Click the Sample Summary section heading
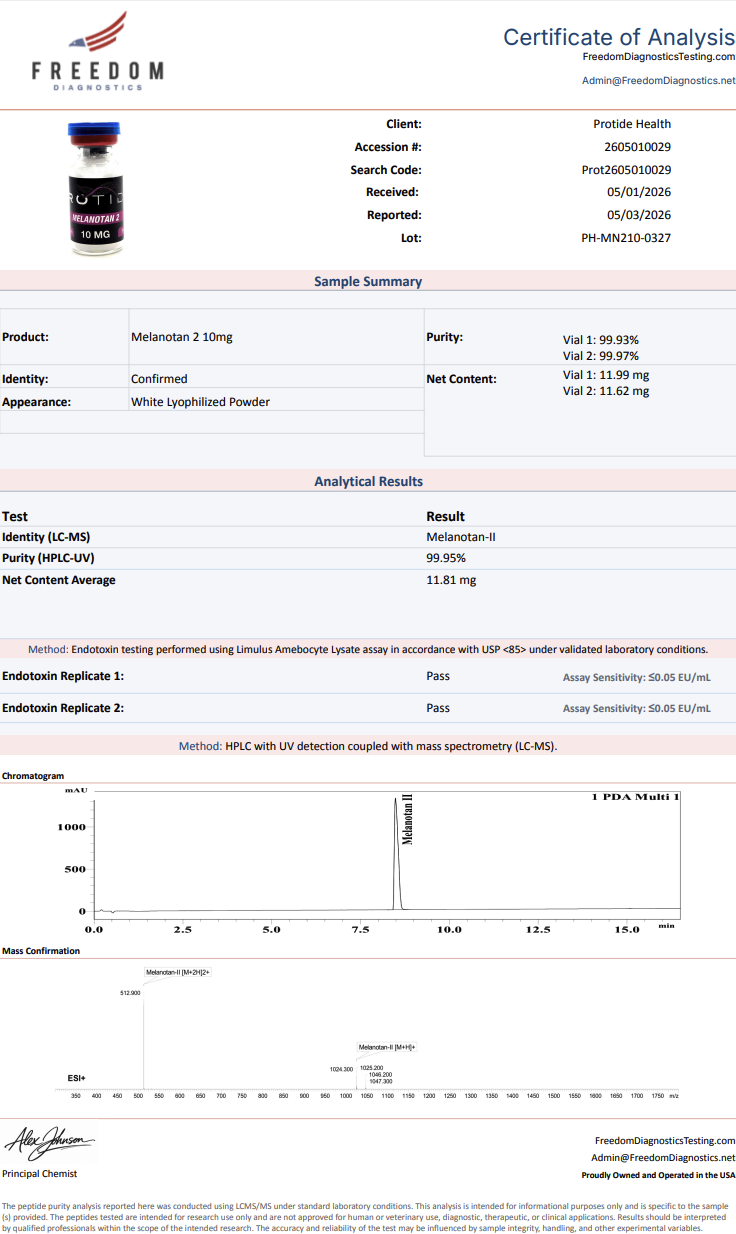Viewport: 736px width, 1234px height. click(x=368, y=282)
